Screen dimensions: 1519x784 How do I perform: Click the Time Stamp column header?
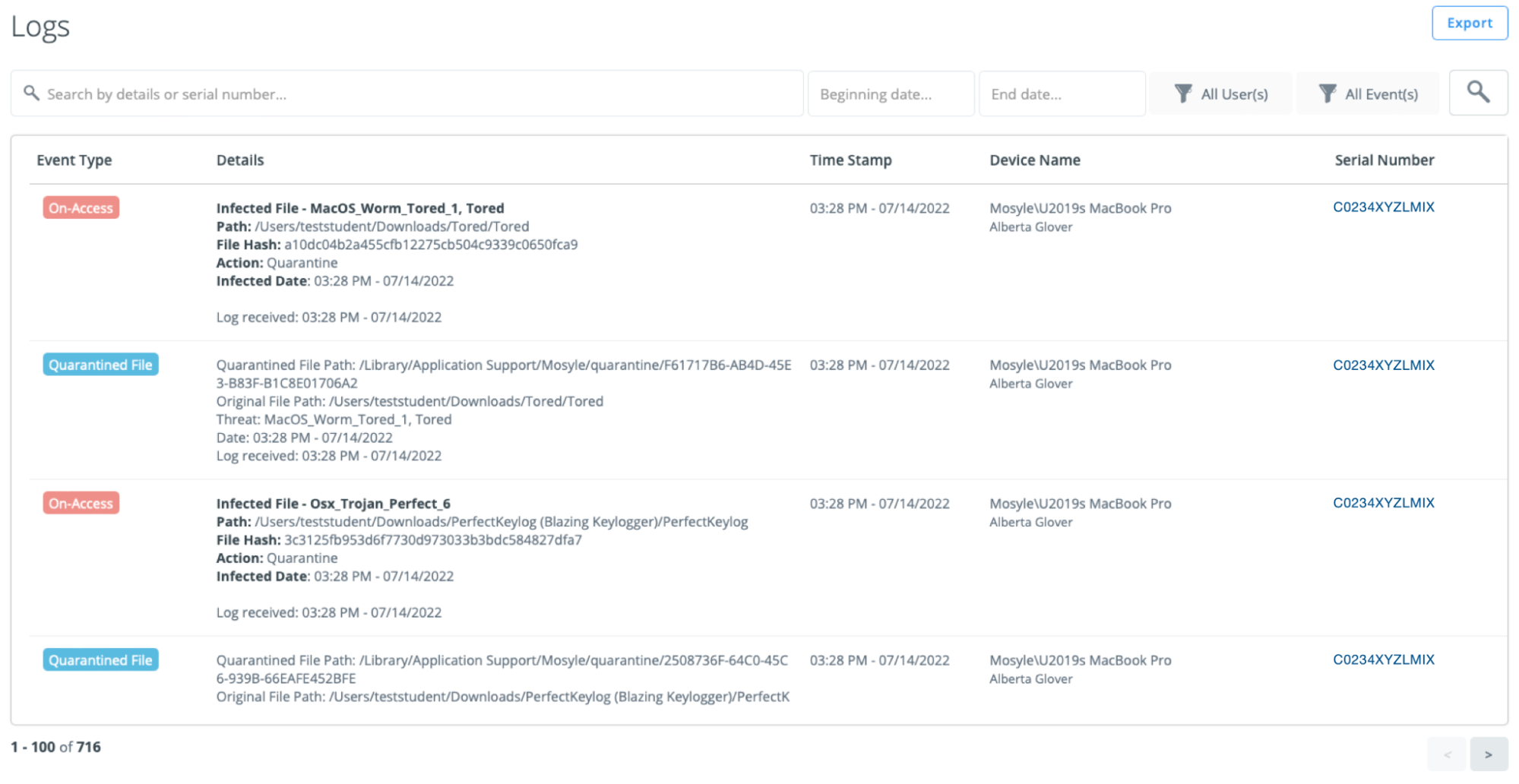850,160
